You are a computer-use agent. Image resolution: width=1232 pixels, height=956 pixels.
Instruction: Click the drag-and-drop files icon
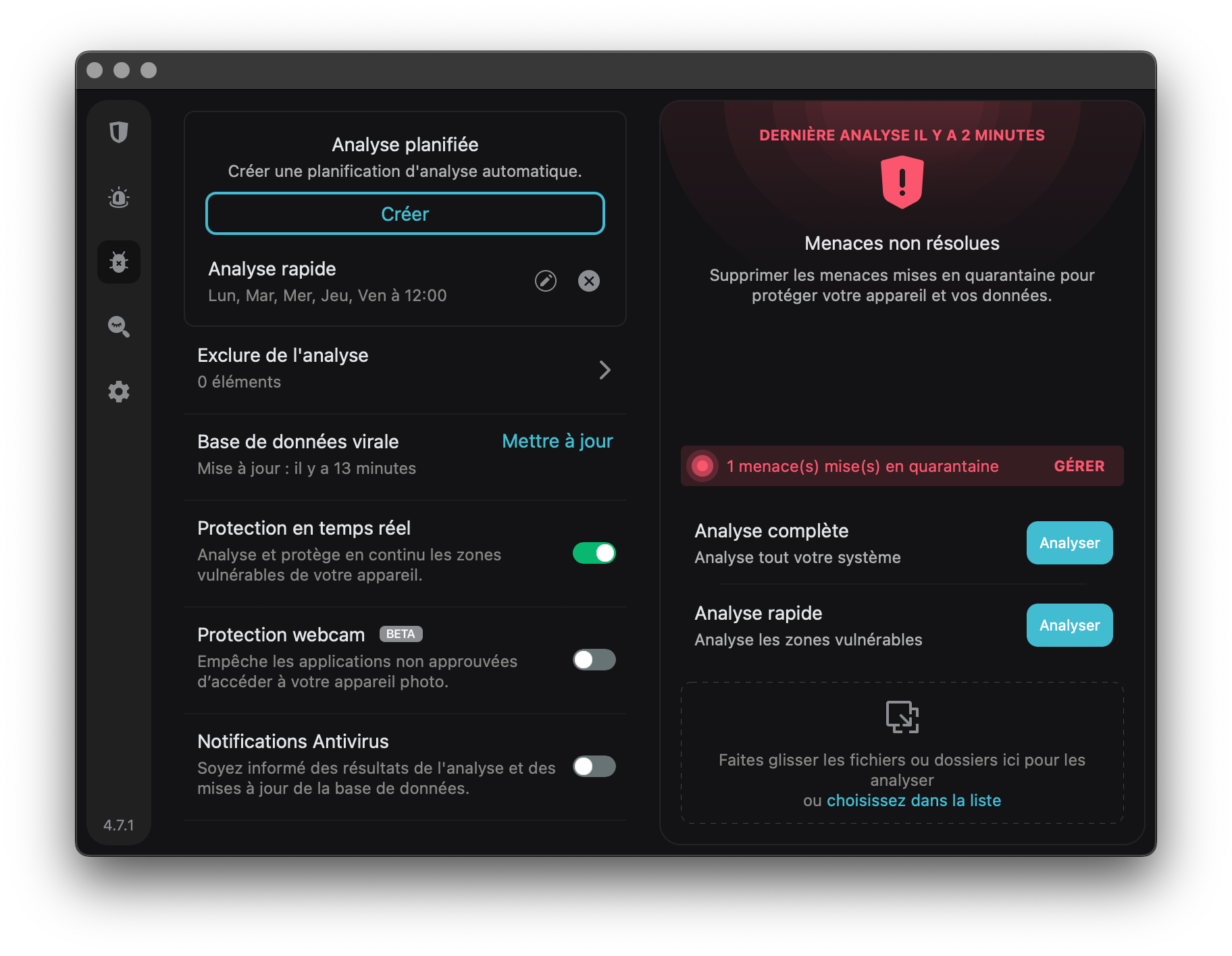tap(902, 717)
